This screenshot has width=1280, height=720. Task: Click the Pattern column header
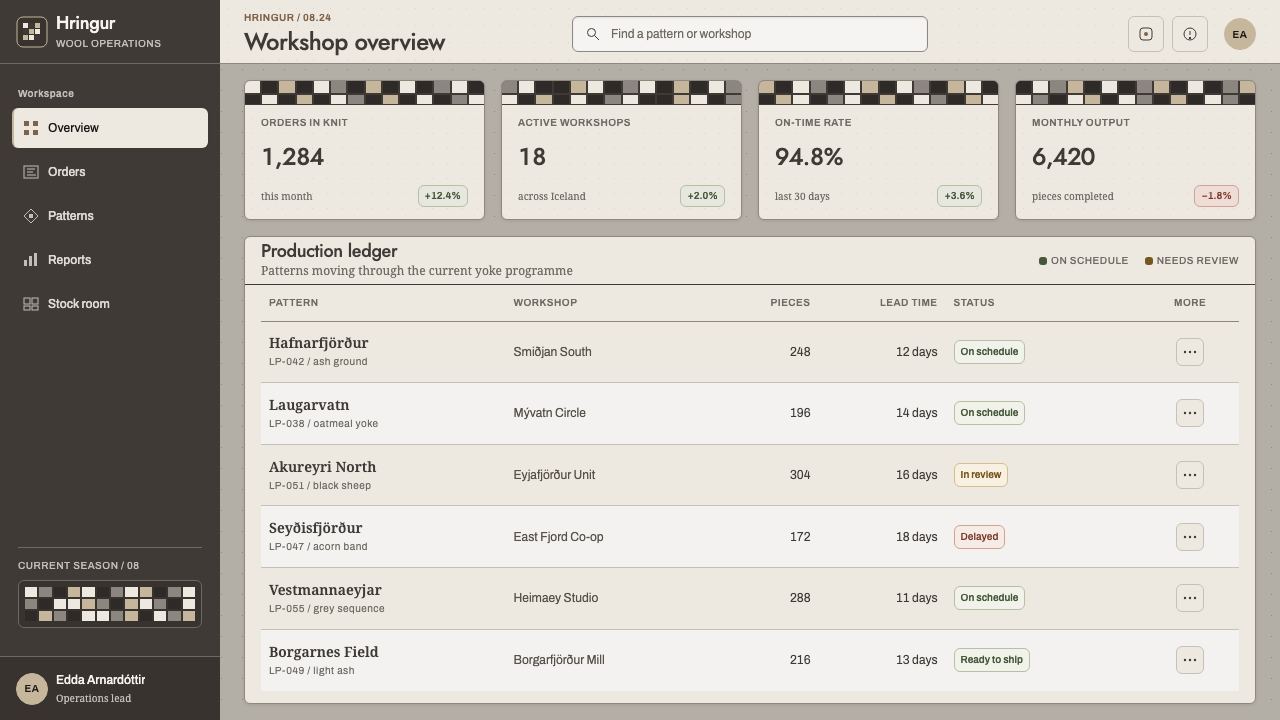click(x=293, y=302)
